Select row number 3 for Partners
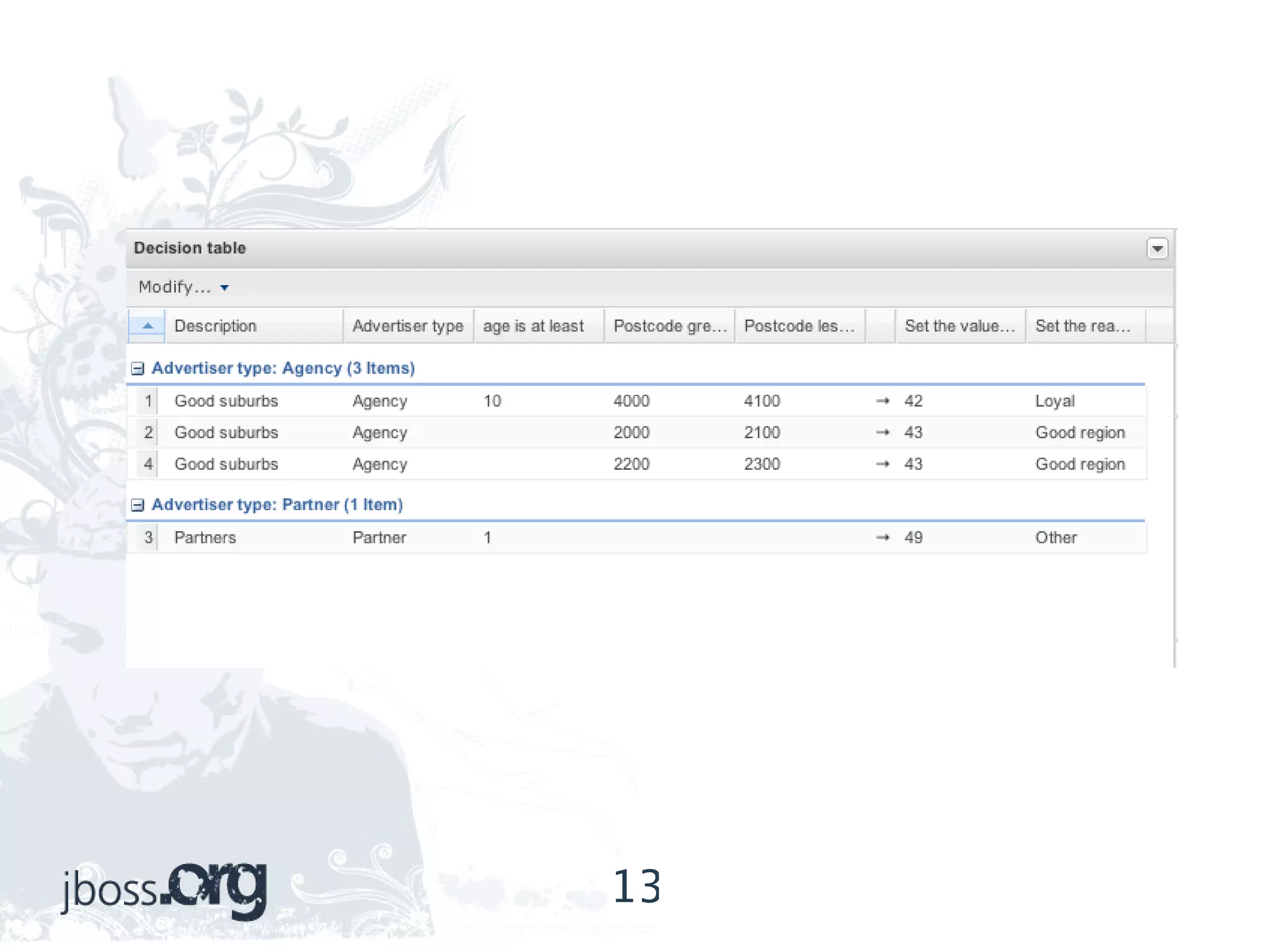The width and height of the screenshot is (1270, 952). [x=148, y=537]
